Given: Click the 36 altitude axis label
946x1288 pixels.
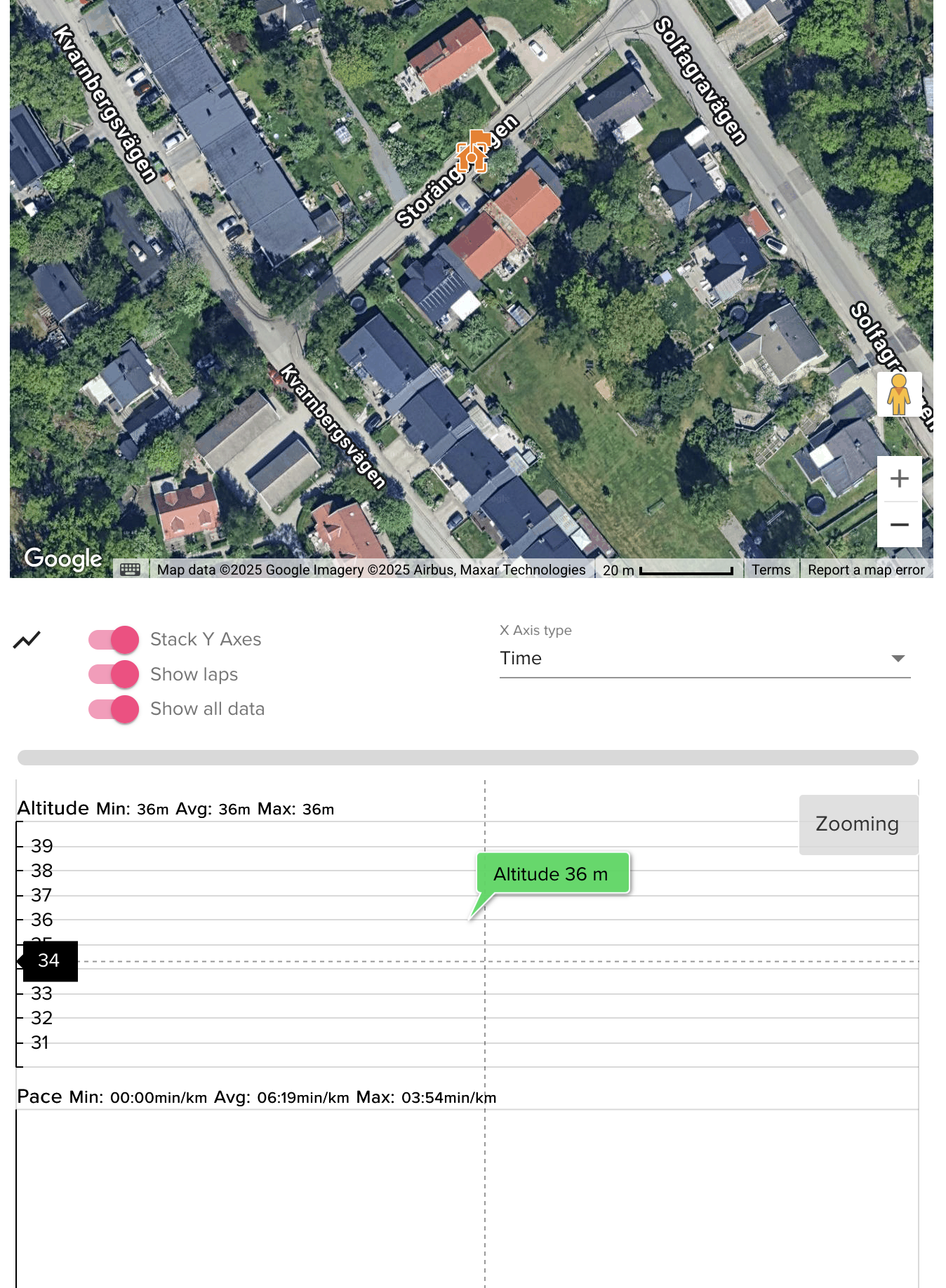Looking at the screenshot, I should click(x=41, y=920).
